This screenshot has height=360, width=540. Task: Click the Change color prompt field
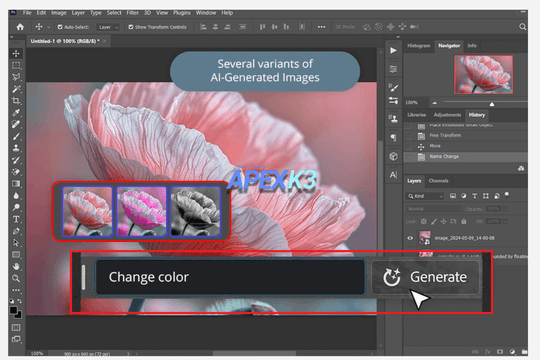(230, 277)
